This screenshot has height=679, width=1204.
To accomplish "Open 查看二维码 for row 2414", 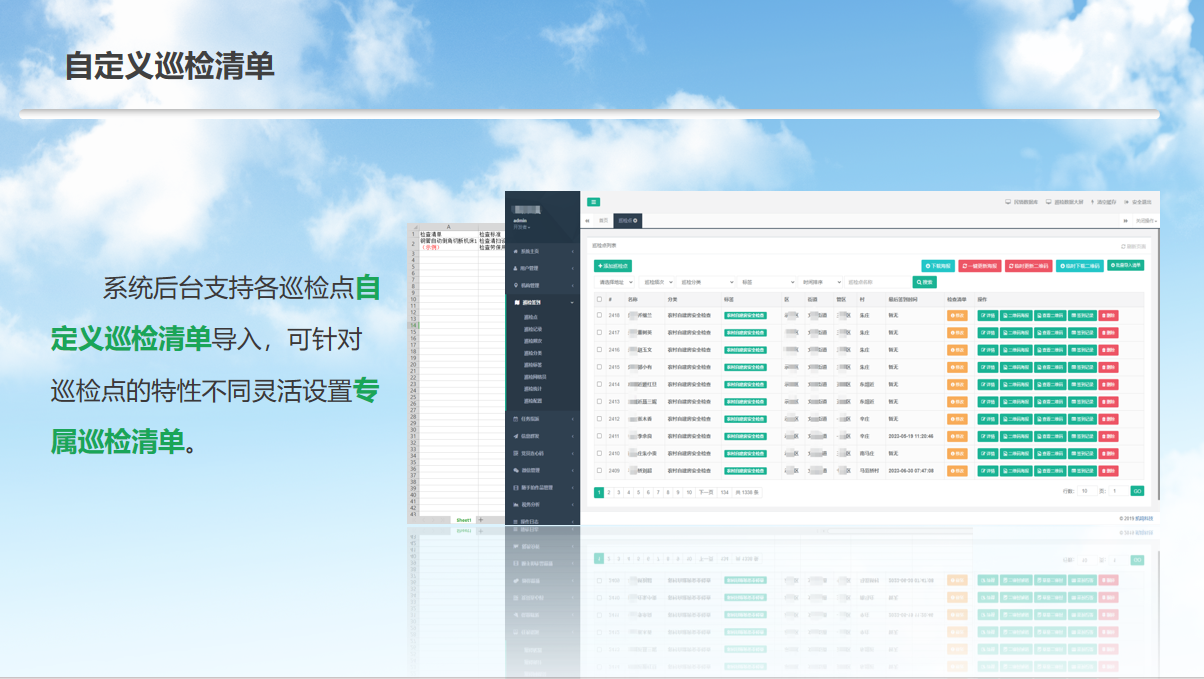I will pyautogui.click(x=1050, y=384).
